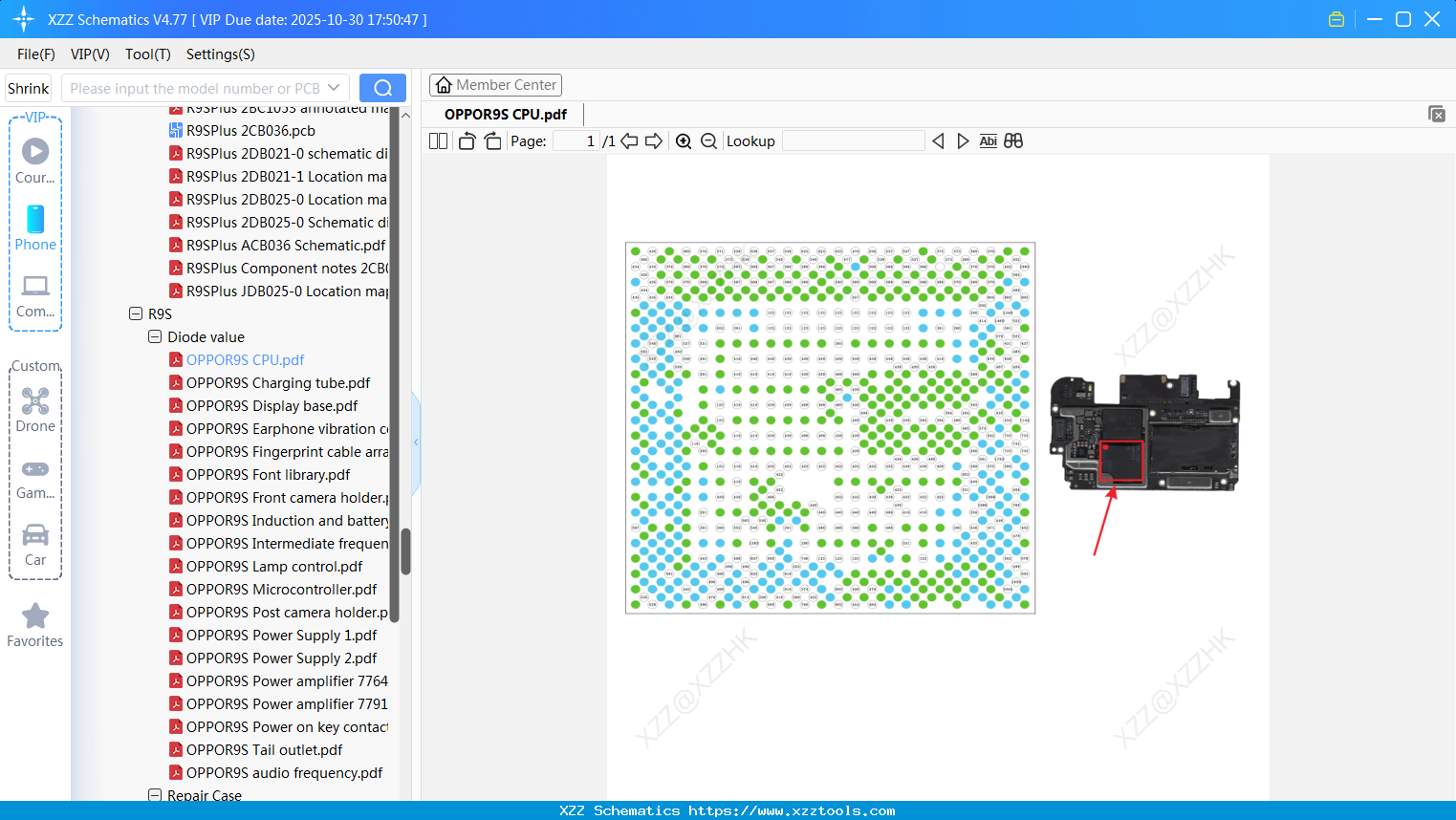Screen dimensions: 1456x820
Task: Open OPPOR9S Power Supply 1.pdf
Action: point(281,636)
